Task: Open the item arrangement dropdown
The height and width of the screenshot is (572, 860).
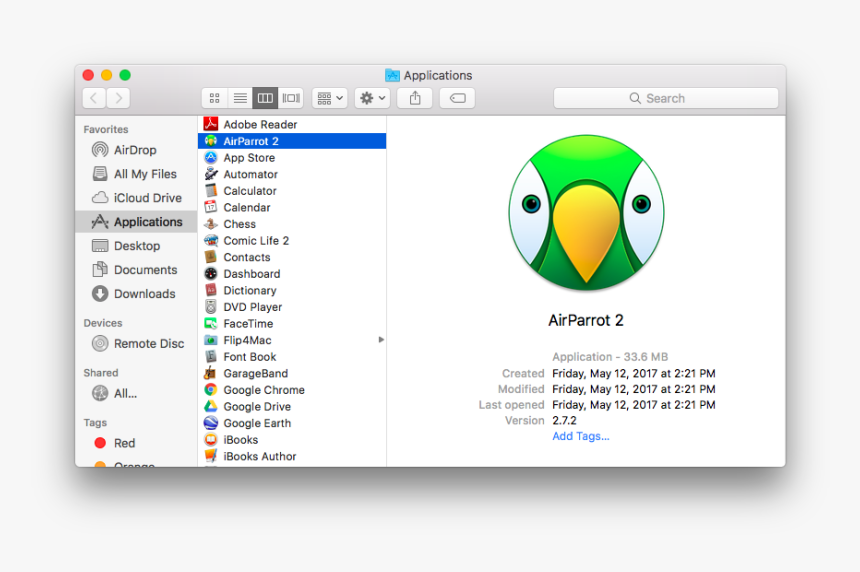Action: (330, 98)
